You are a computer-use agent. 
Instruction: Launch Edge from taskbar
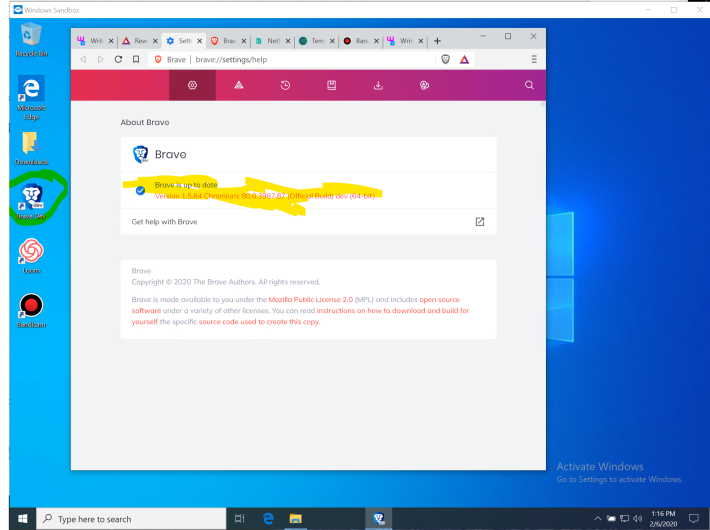268,519
